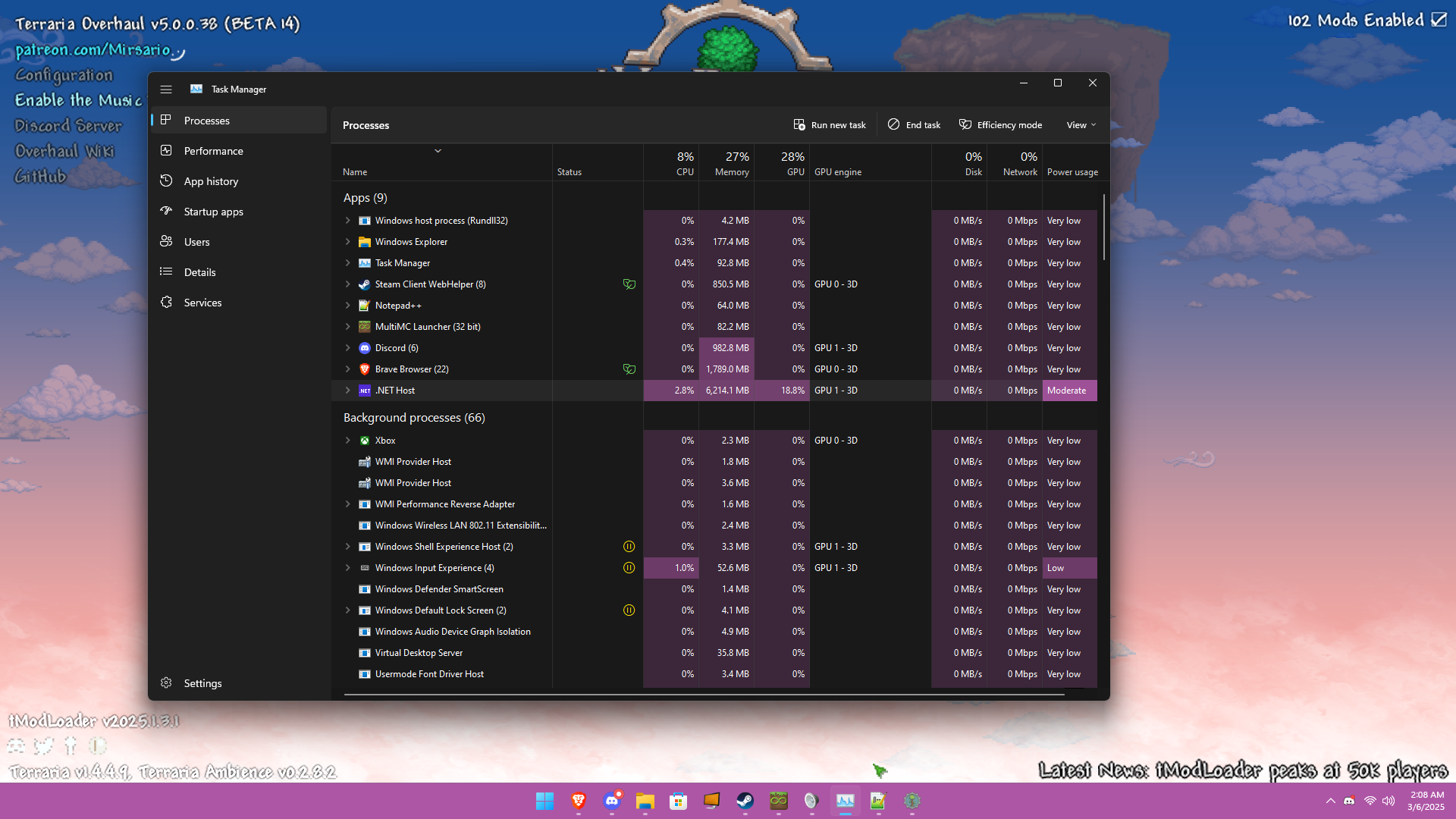This screenshot has width=1456, height=819.
Task: Enable Efficiency mode for the selected process
Action: [1000, 125]
